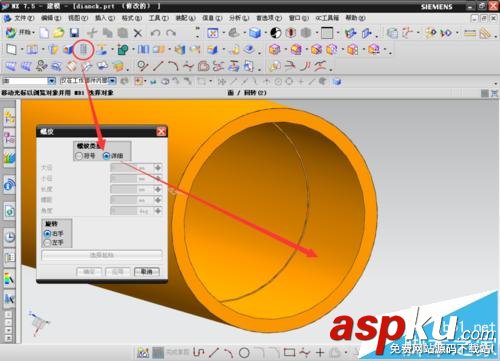The image size is (500, 361).
Task: Click OK in the thread dialog
Action: point(89,272)
